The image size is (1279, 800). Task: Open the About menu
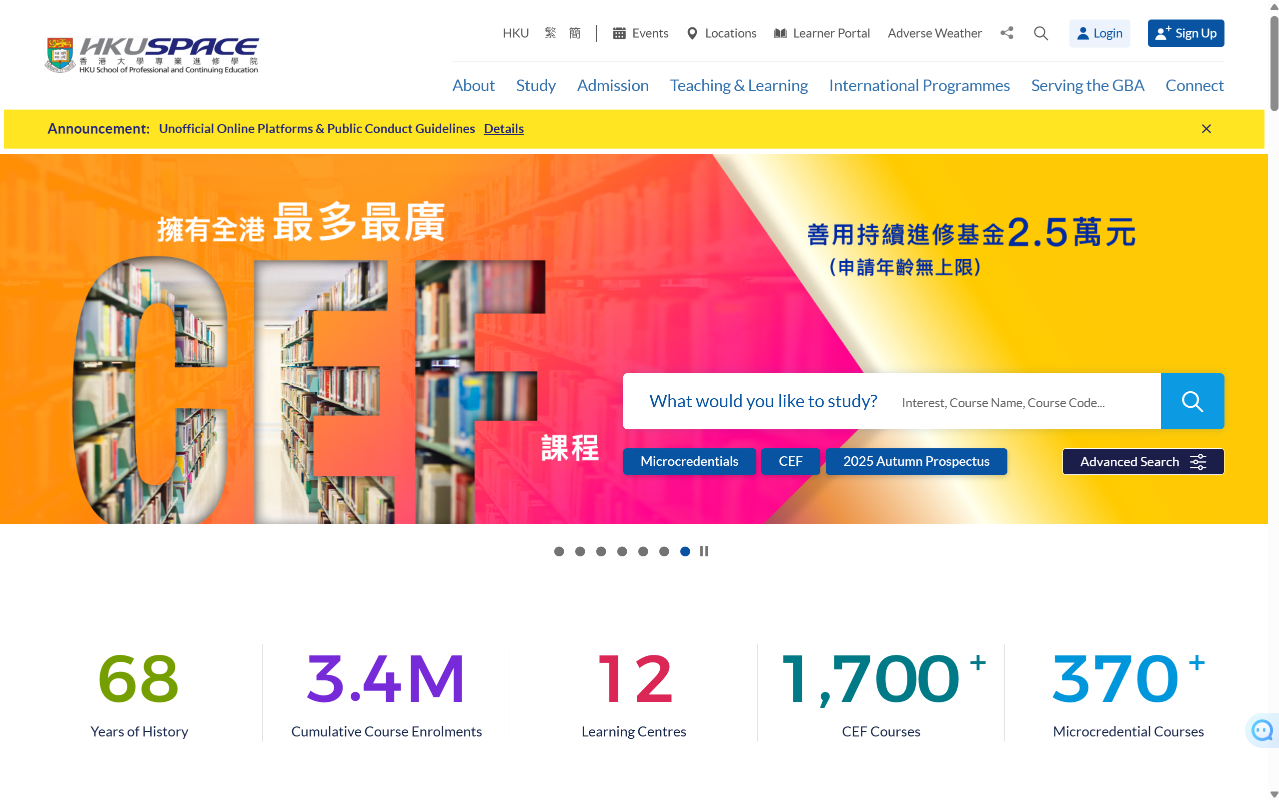click(473, 86)
